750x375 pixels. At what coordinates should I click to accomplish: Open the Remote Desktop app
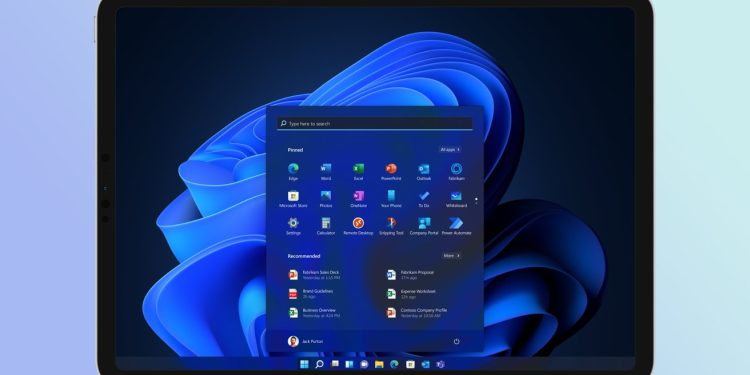[358, 226]
